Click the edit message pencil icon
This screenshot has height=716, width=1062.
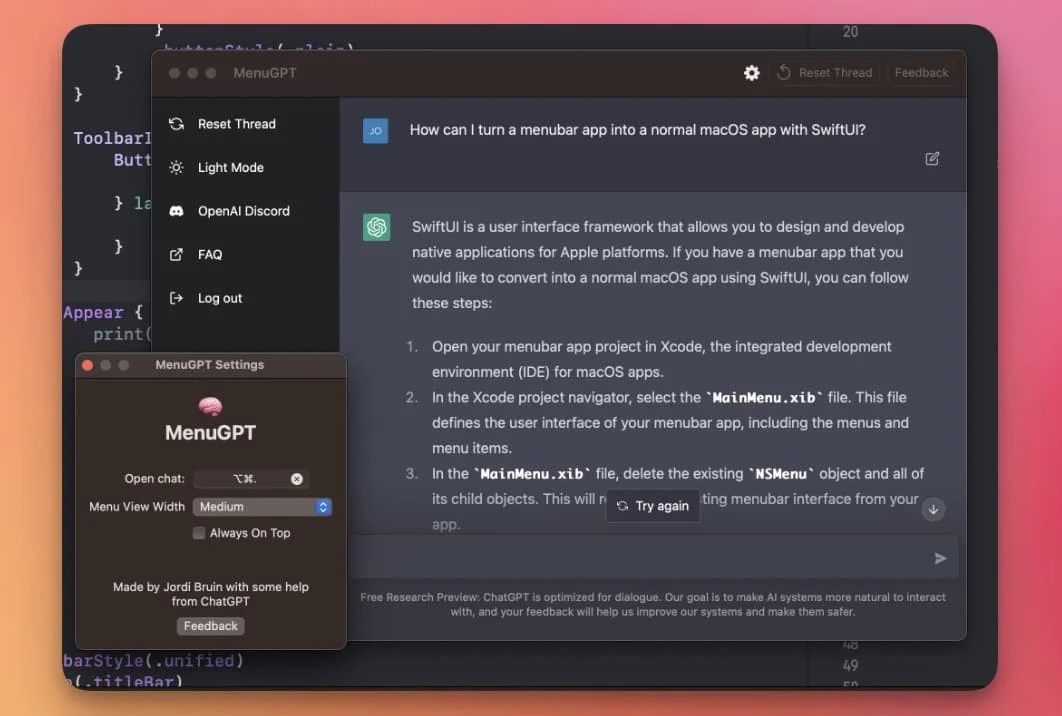(x=932, y=159)
